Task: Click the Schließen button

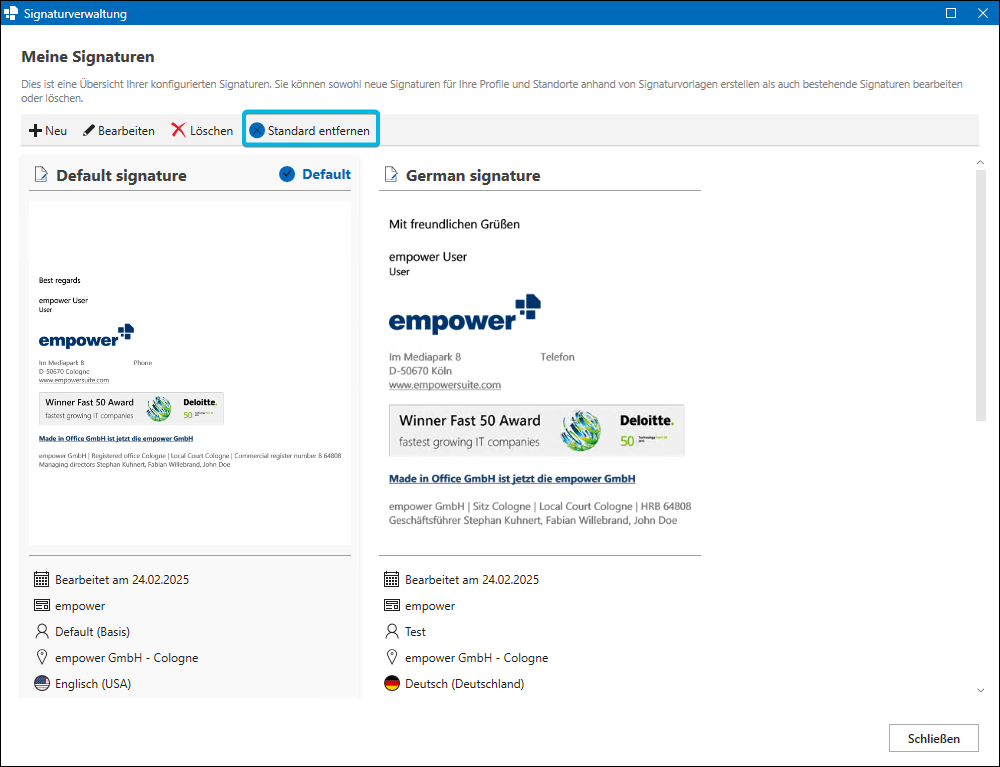Action: [934, 738]
